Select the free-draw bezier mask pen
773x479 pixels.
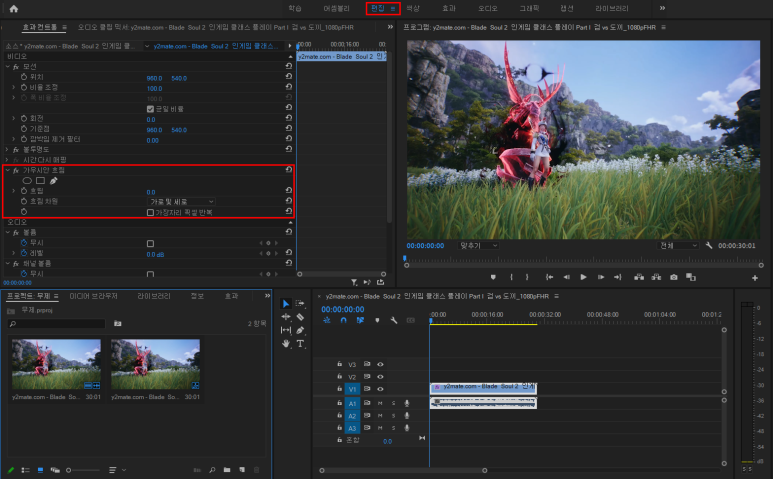tap(53, 181)
